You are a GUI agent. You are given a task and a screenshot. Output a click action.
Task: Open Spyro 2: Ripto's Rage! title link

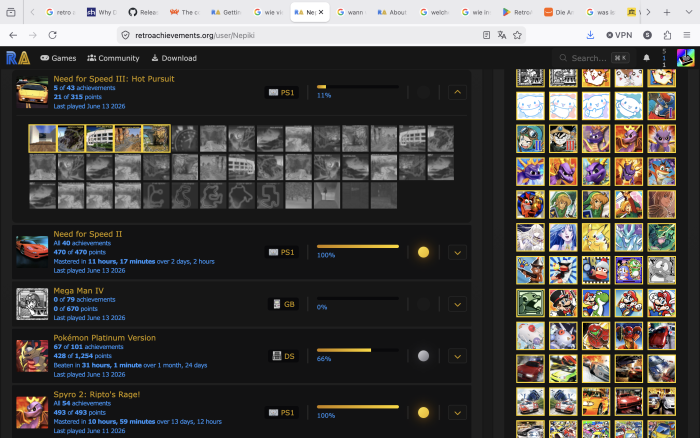click(x=97, y=394)
